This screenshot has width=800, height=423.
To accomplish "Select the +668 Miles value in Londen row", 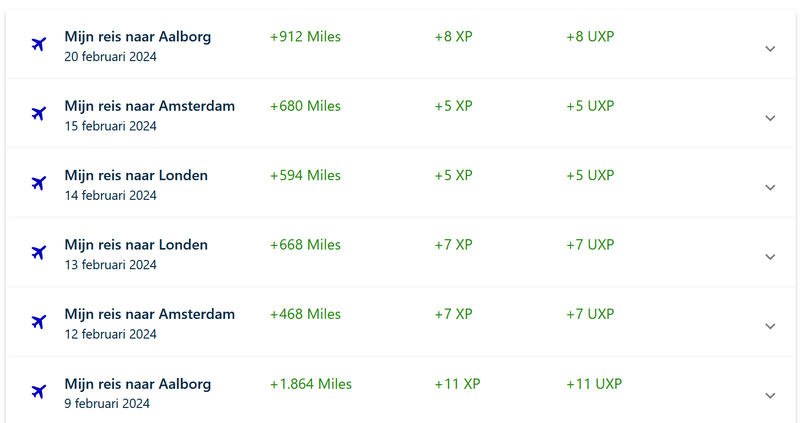I will [x=305, y=245].
